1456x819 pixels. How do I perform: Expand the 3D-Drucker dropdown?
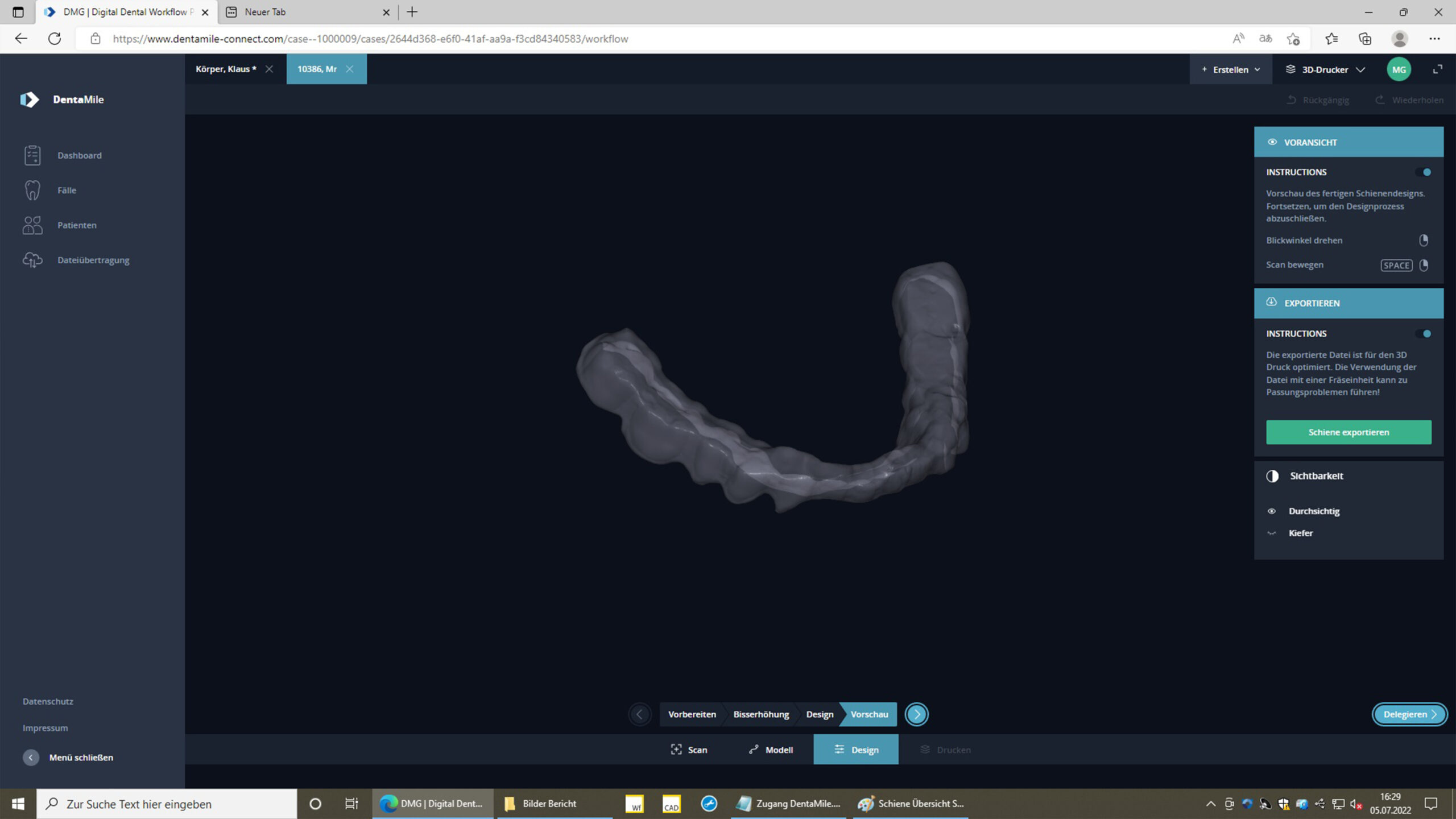[1325, 69]
